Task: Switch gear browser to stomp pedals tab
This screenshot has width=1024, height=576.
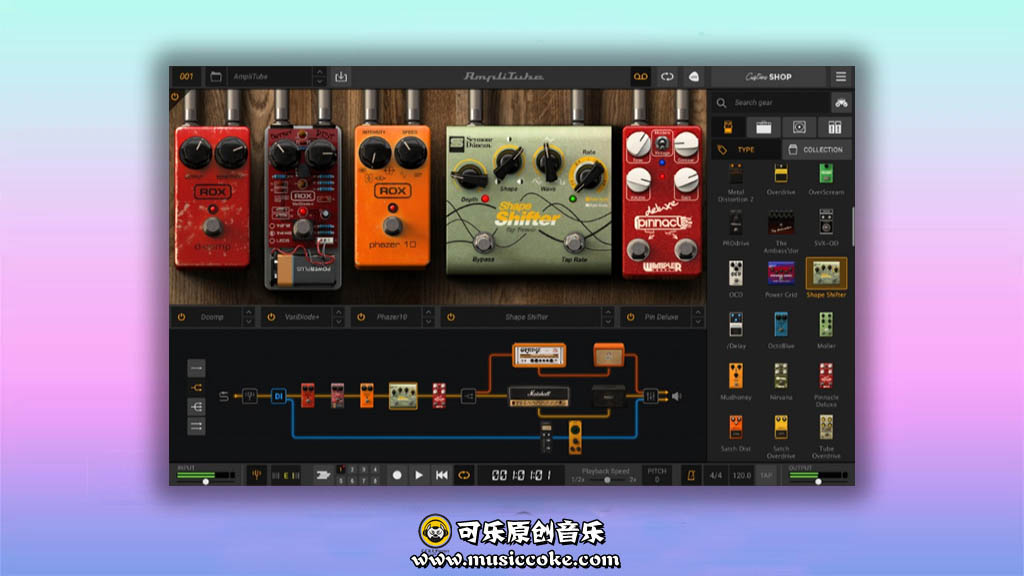Action: tap(728, 127)
